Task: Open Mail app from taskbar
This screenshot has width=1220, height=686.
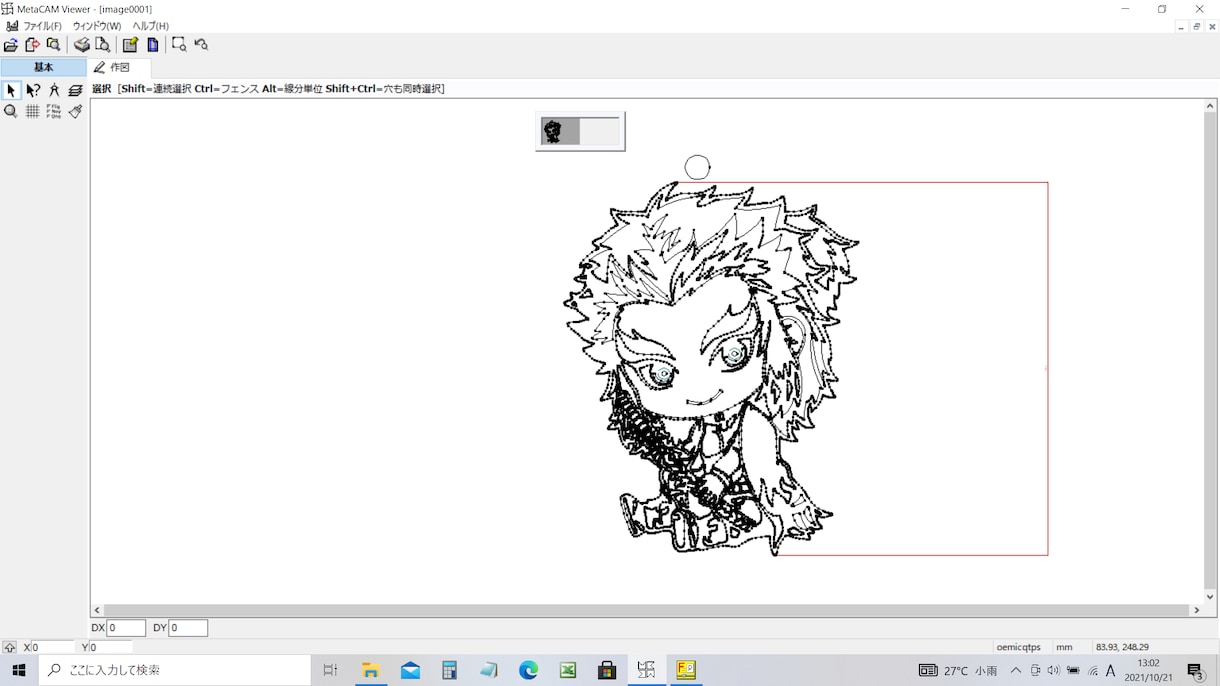Action: tap(410, 670)
